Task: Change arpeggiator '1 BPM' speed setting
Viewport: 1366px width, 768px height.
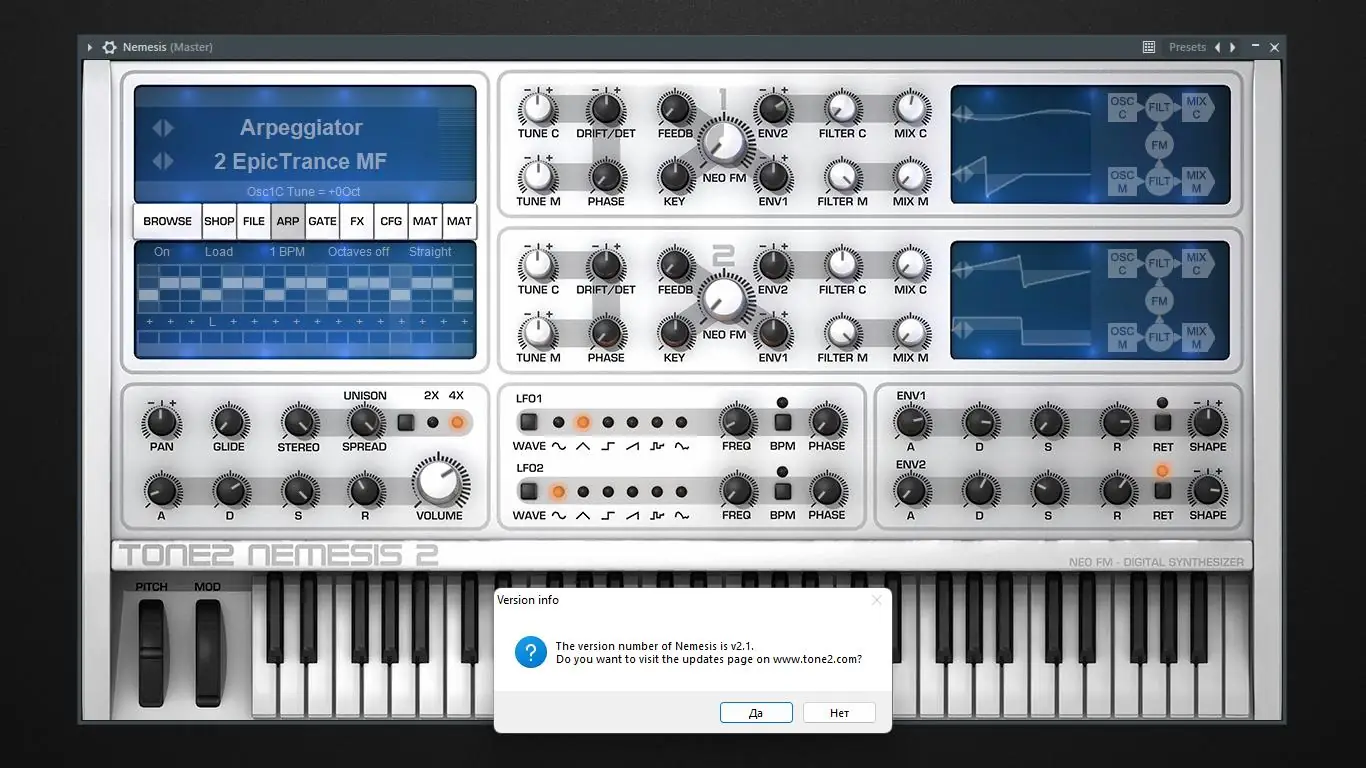Action: coord(287,252)
